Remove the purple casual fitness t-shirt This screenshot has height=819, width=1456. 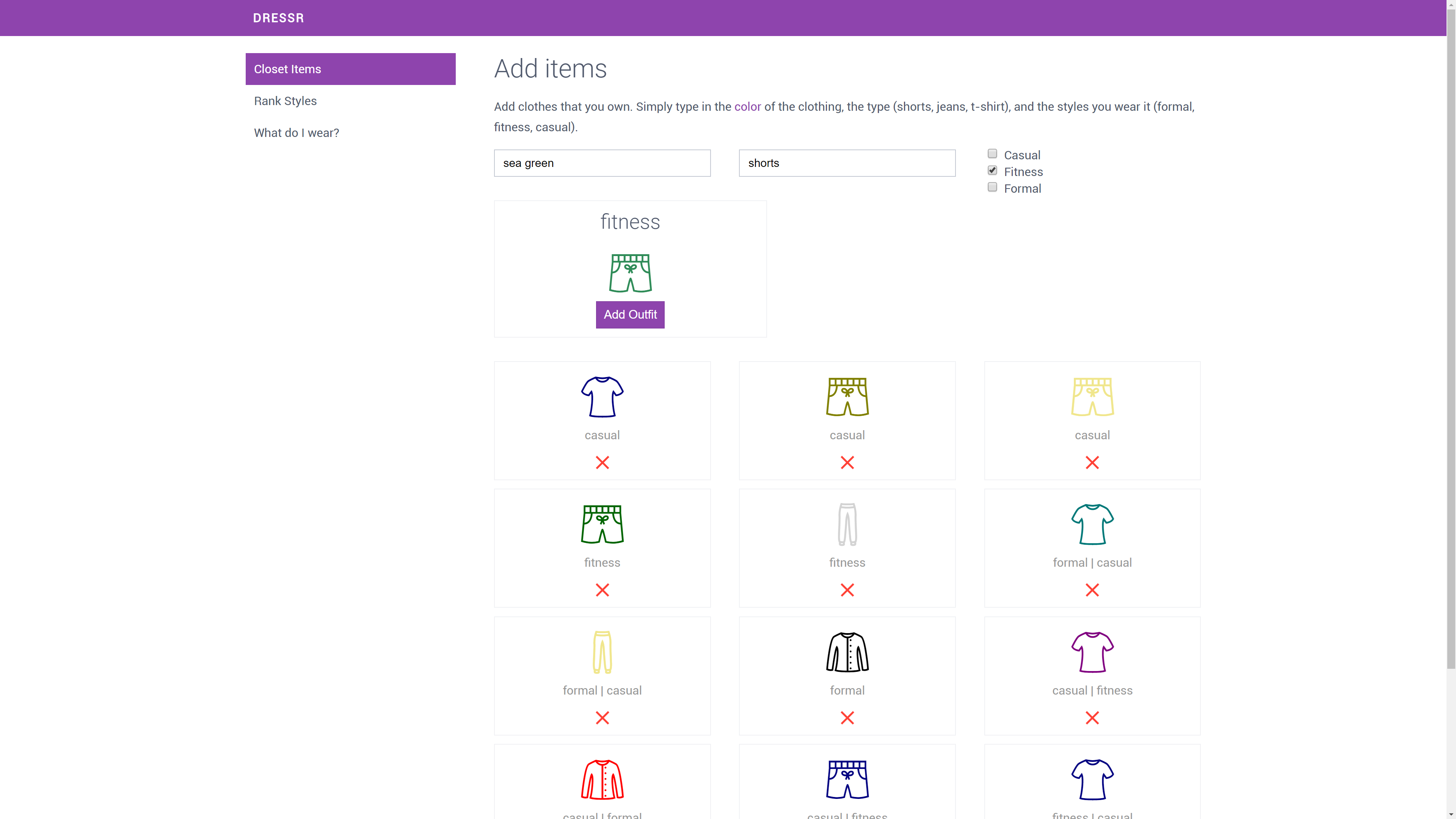1092,718
